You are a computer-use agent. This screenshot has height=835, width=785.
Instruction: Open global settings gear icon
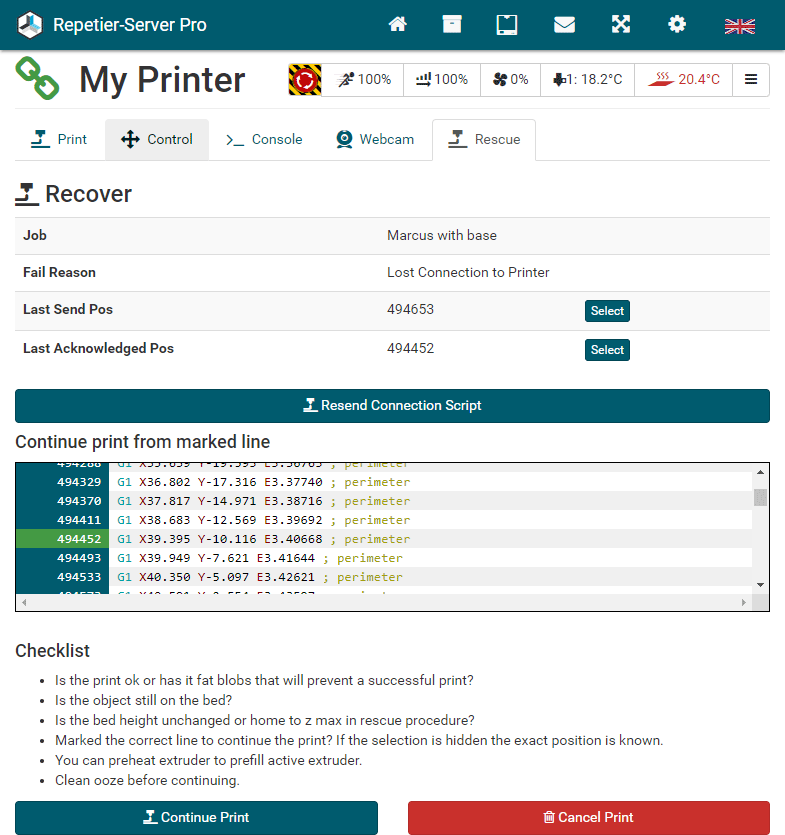677,25
